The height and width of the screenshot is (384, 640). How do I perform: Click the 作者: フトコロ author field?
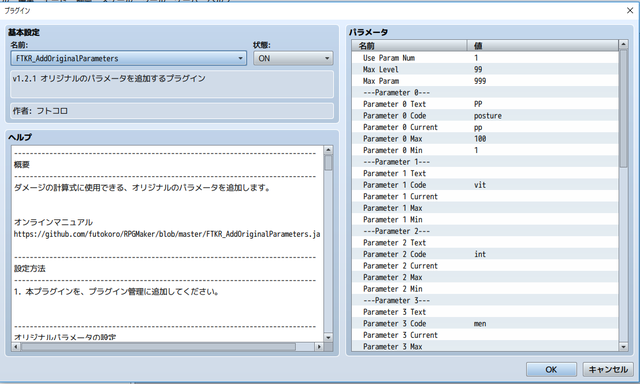(172, 111)
